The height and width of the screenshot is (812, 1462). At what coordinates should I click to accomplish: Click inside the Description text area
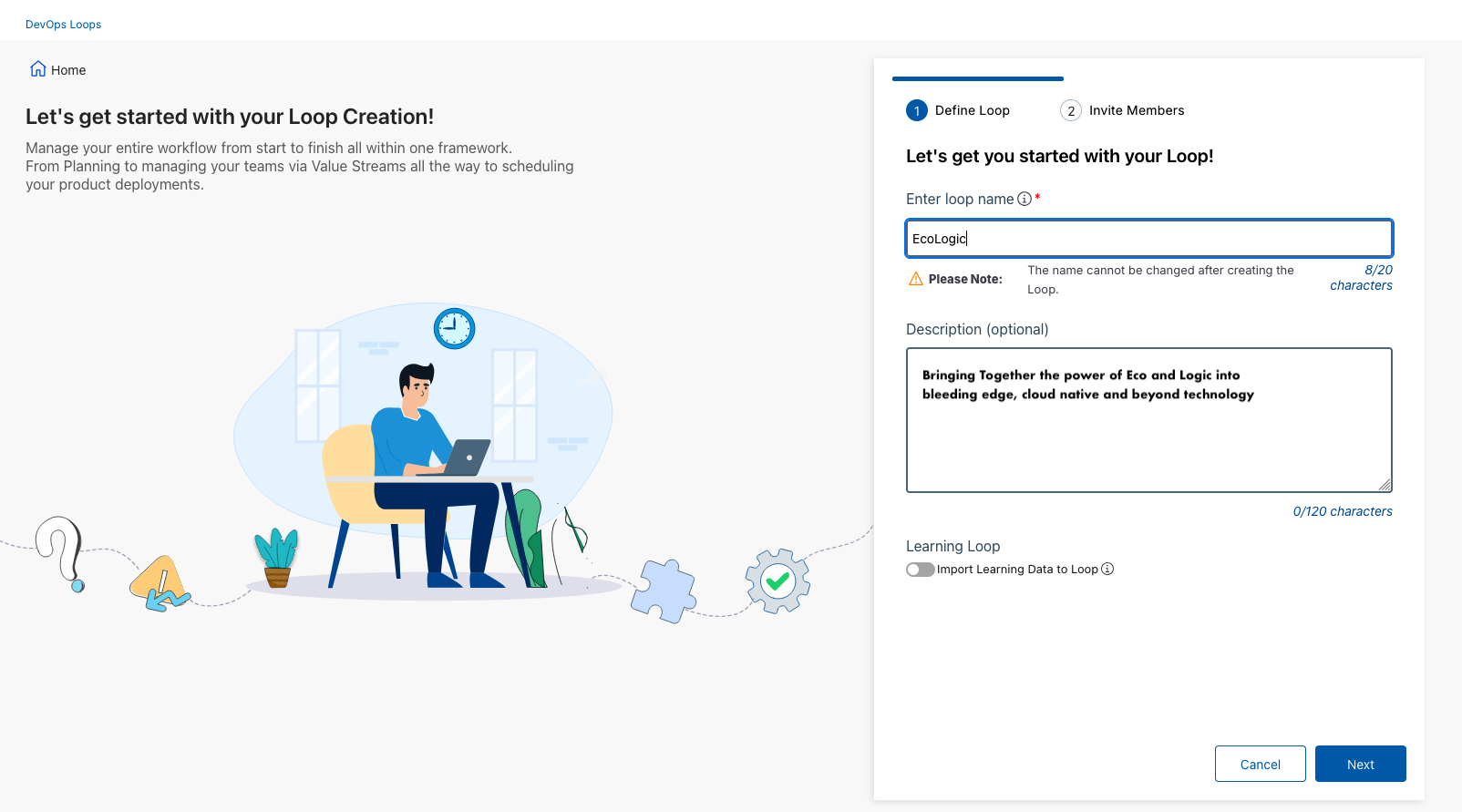[x=1148, y=437]
